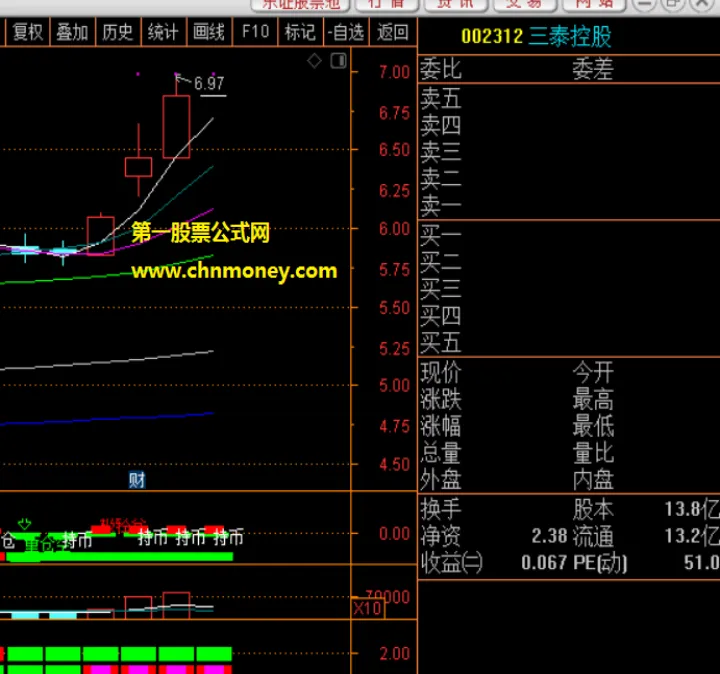Open the 统计 statistics tool
Screen dimensions: 720x674
click(x=163, y=32)
